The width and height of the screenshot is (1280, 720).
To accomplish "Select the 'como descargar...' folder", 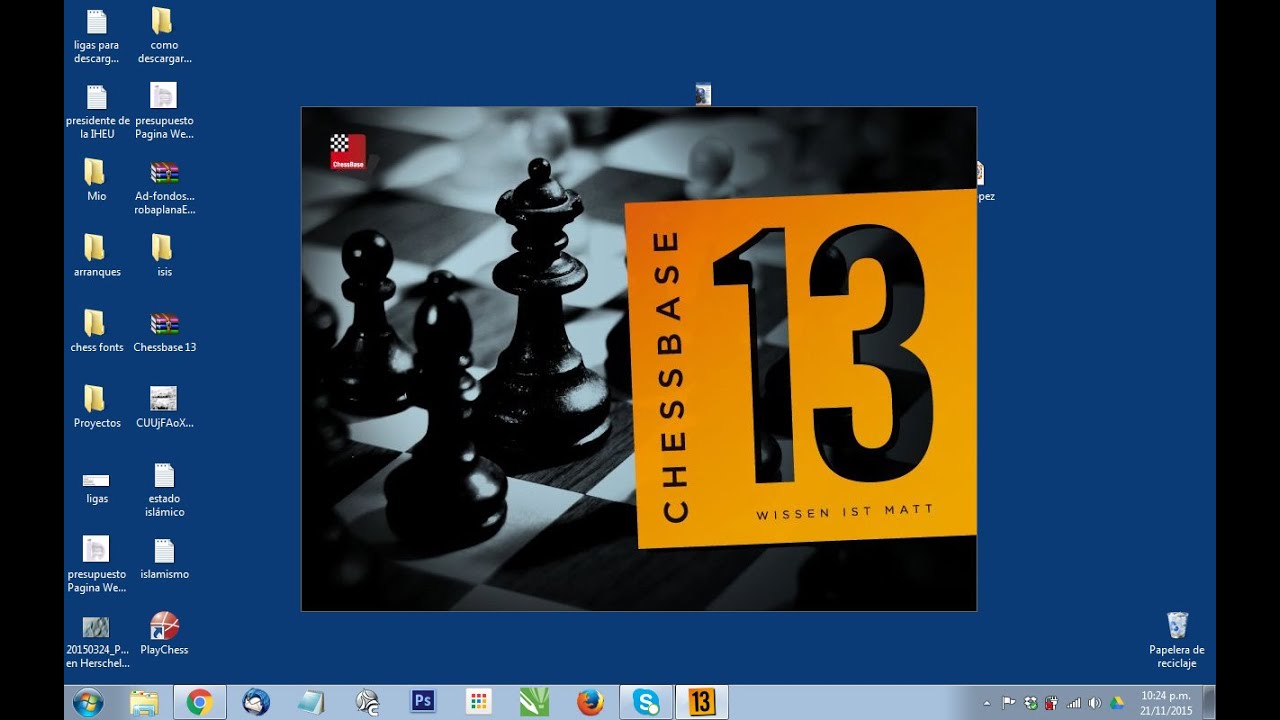I will (164, 37).
